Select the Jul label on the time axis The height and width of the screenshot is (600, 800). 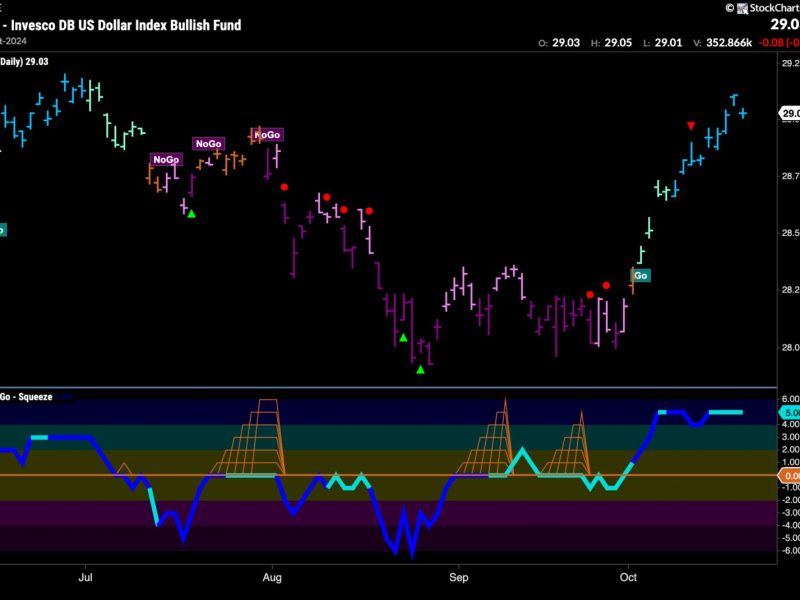[x=85, y=578]
